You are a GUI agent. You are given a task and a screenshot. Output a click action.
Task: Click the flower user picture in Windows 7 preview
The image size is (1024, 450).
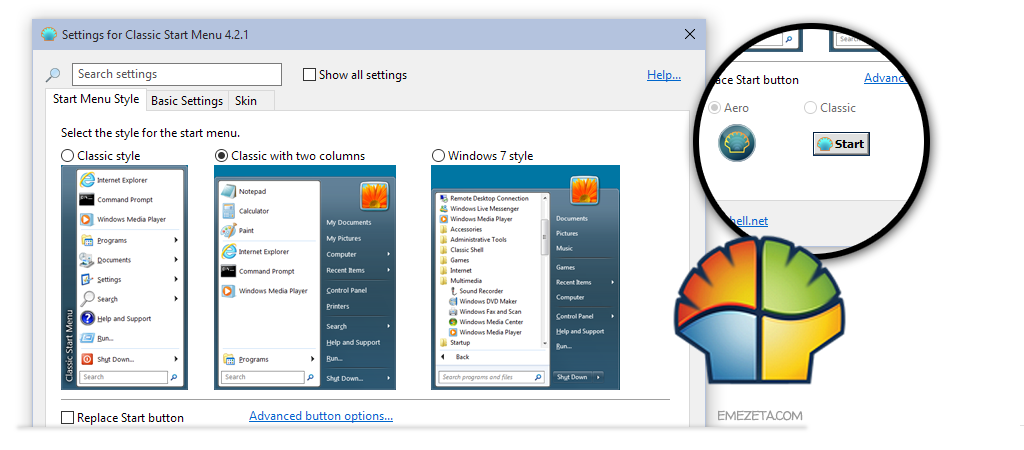pyautogui.click(x=584, y=190)
